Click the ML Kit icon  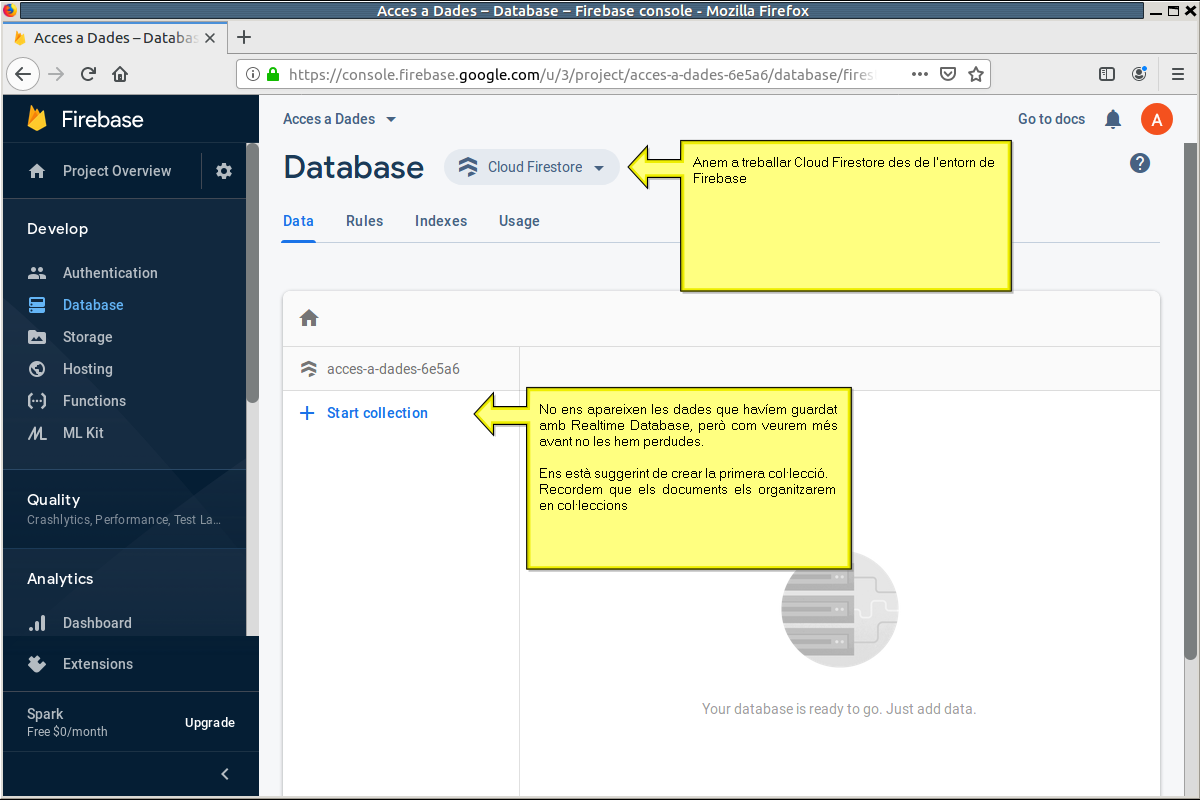click(37, 433)
